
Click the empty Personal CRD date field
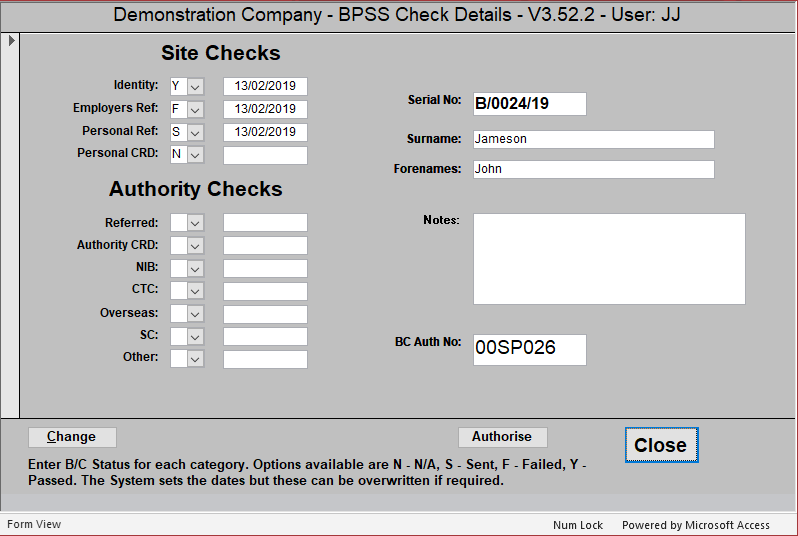[265, 155]
